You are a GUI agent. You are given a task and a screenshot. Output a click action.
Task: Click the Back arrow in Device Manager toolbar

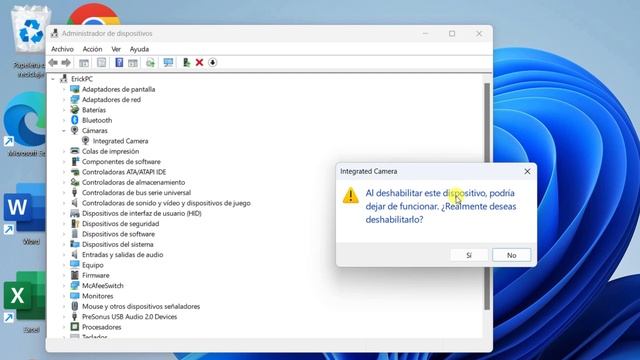tap(53, 62)
